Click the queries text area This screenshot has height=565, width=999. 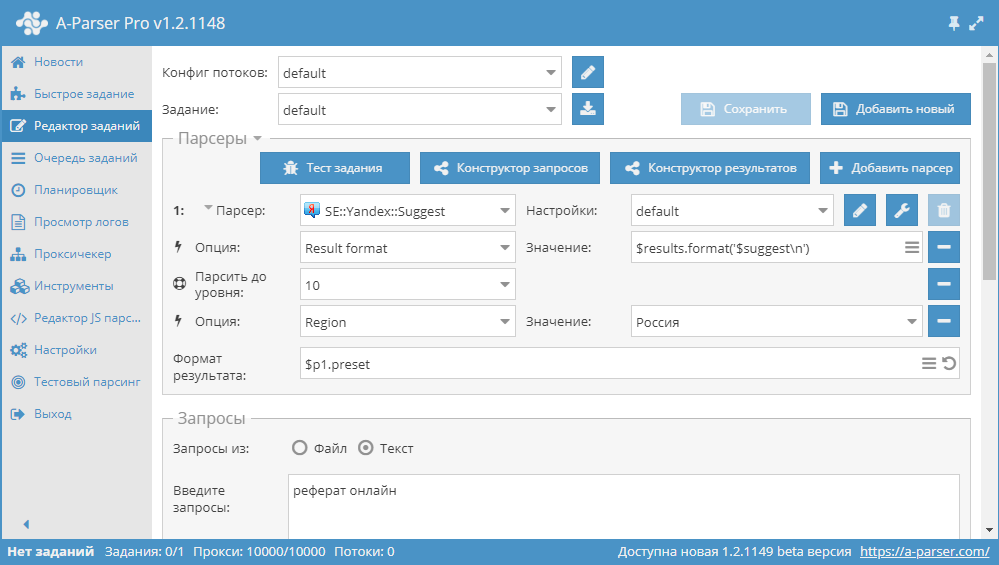click(624, 507)
